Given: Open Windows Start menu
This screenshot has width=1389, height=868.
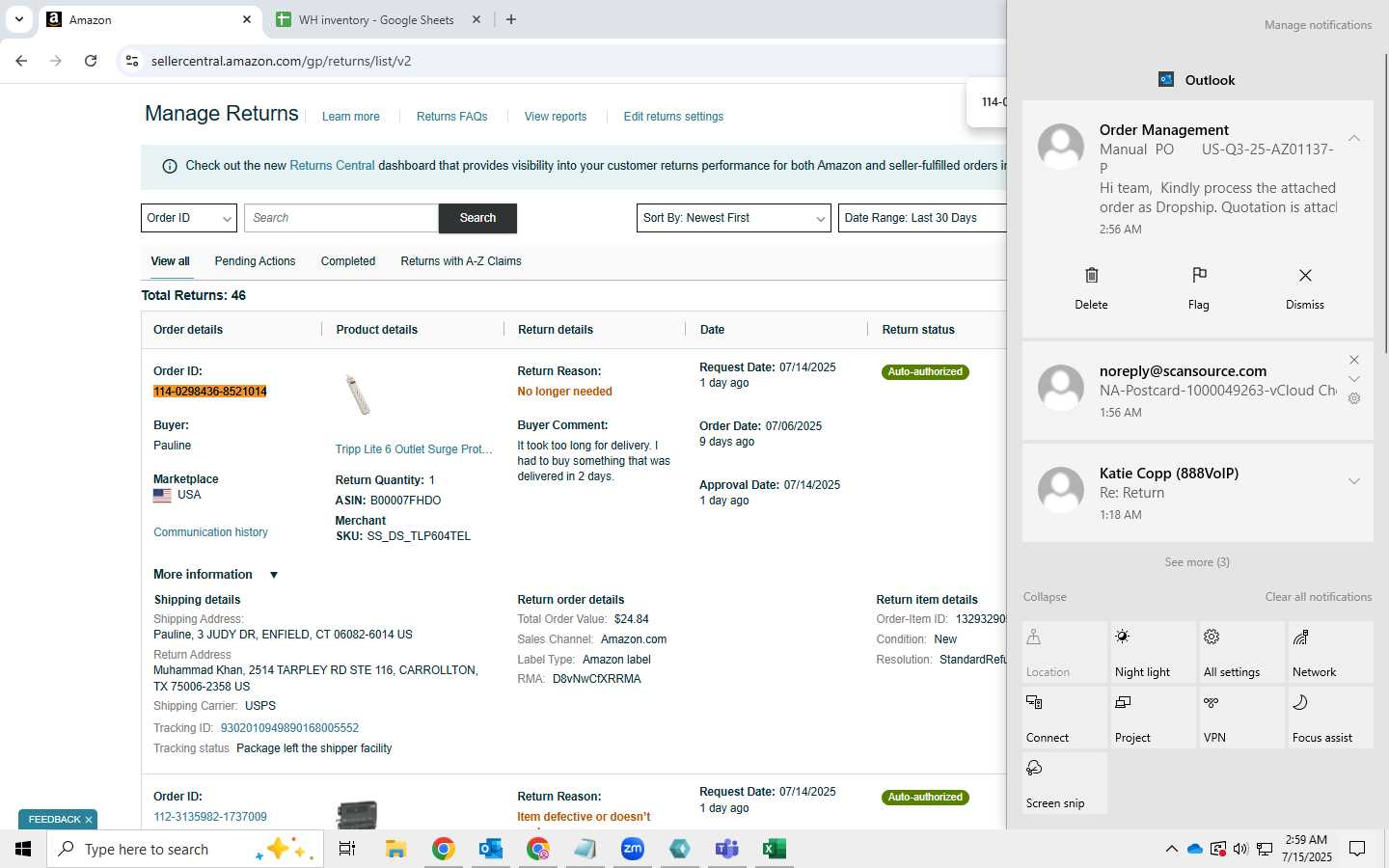Looking at the screenshot, I should pos(23,849).
